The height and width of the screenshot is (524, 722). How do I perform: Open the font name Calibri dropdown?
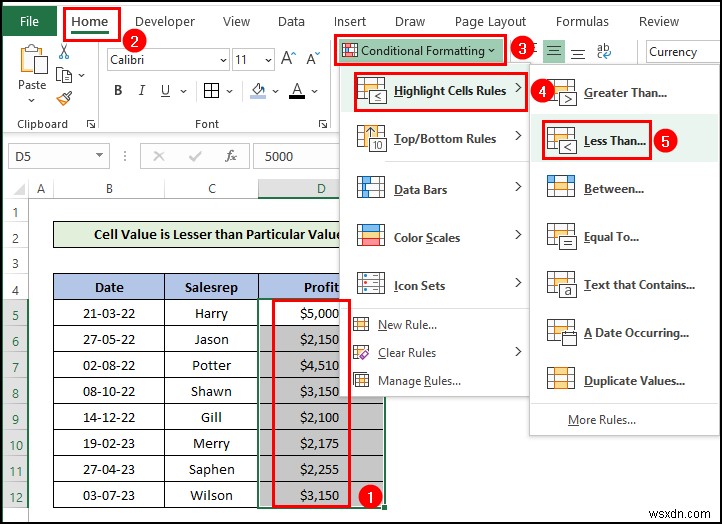pos(223,60)
